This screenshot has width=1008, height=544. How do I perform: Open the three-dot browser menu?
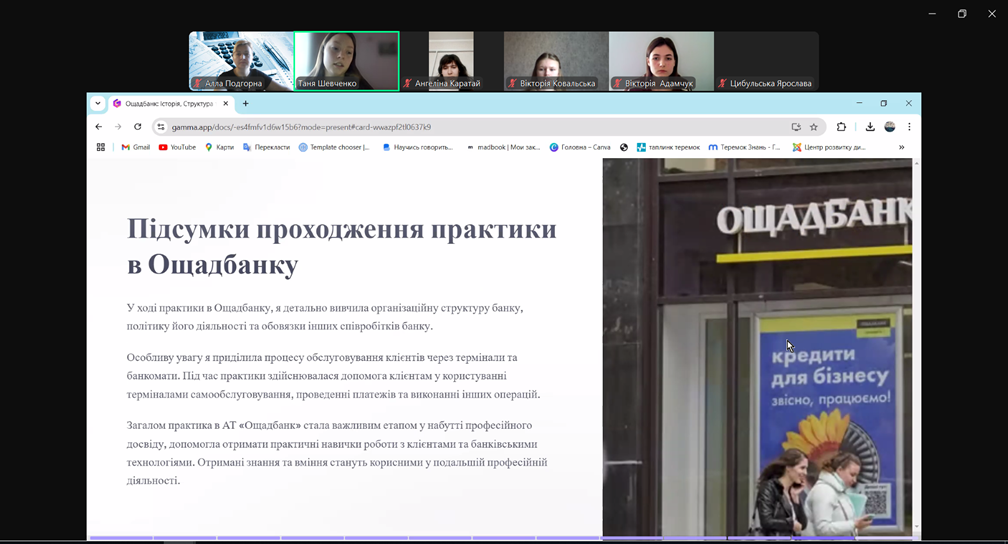click(x=909, y=127)
